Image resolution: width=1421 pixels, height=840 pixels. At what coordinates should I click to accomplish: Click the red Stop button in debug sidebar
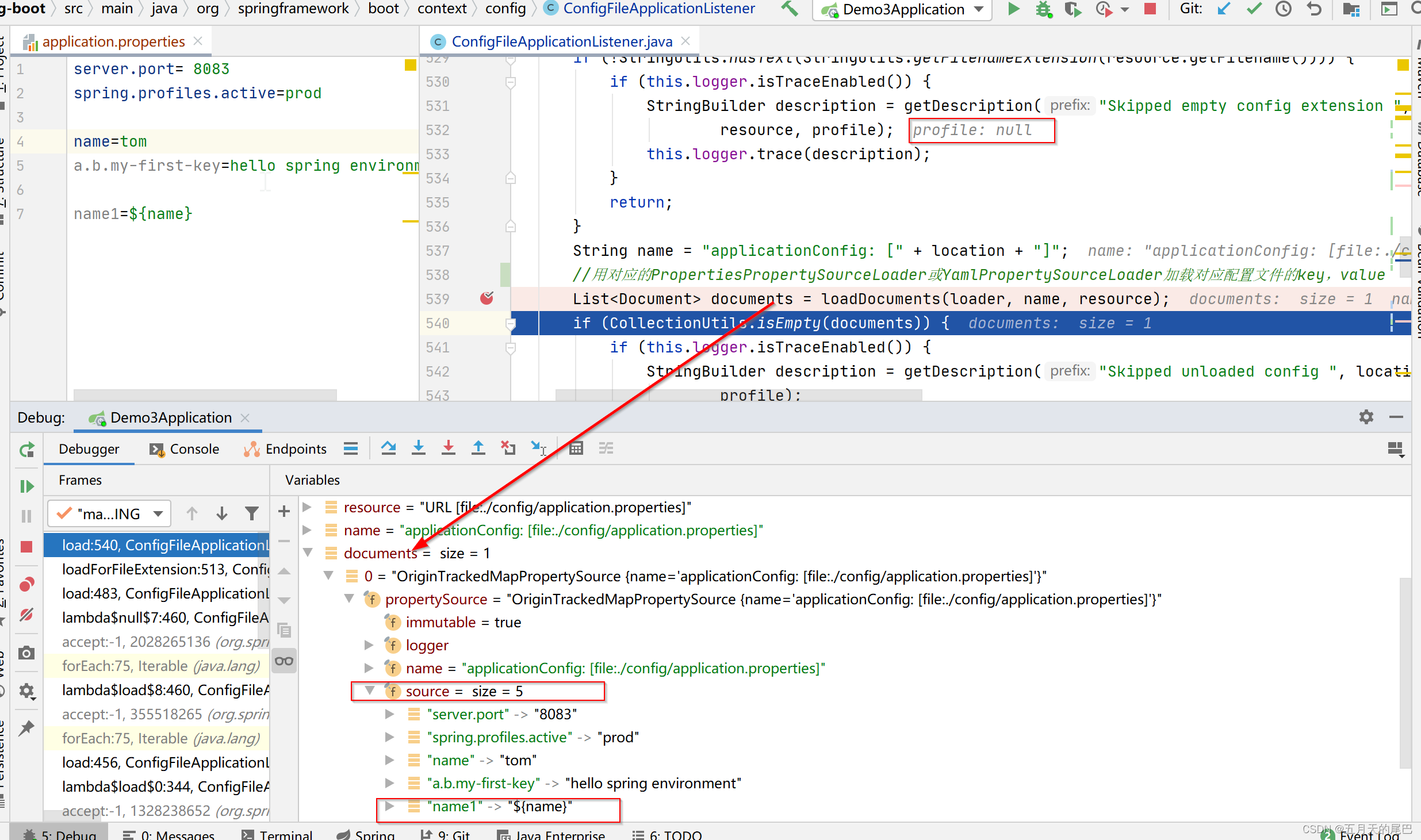click(x=26, y=547)
